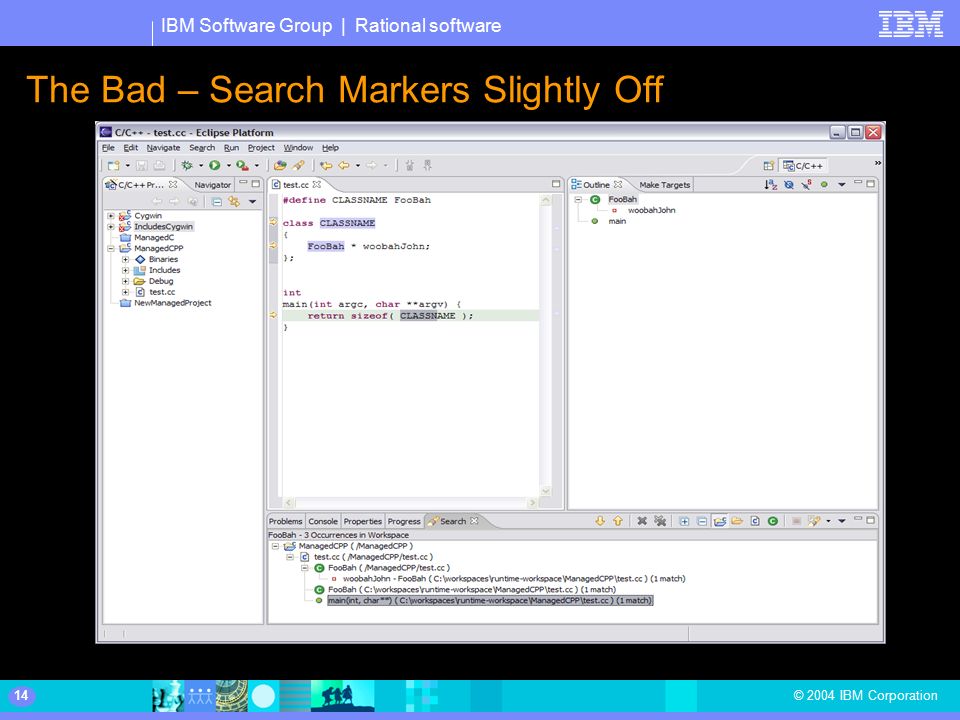Click the Open Perspective icon

768,166
